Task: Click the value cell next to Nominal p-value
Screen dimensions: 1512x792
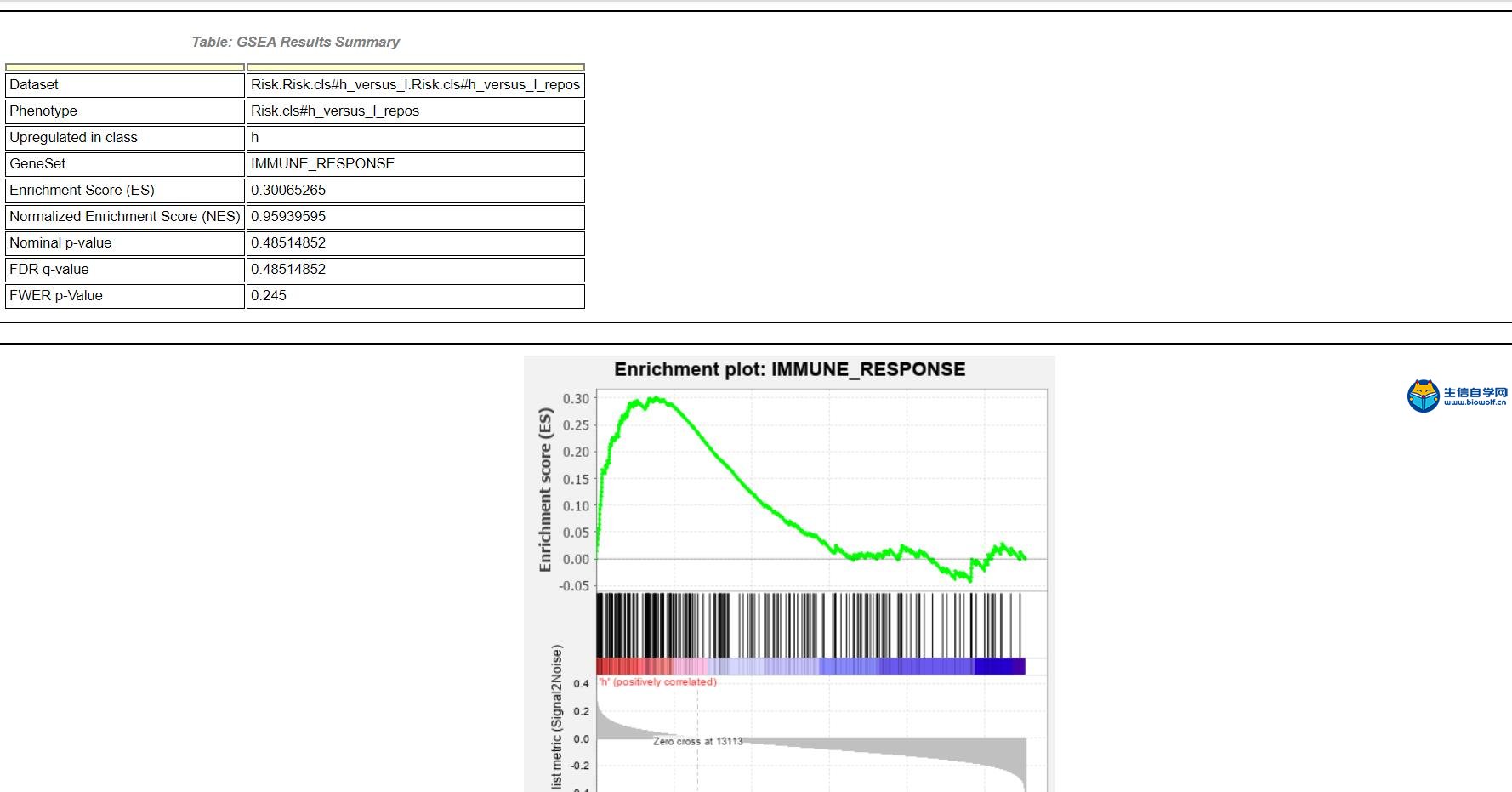Action: (x=416, y=243)
